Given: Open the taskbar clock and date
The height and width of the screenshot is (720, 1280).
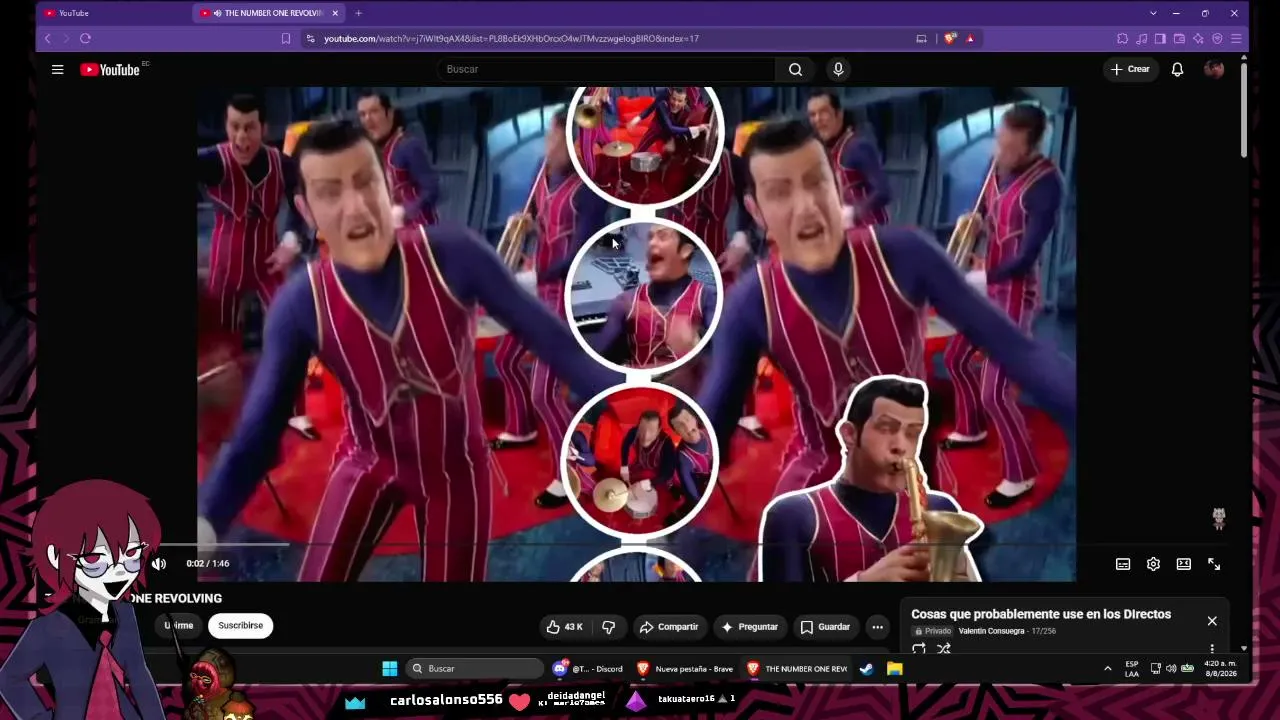Looking at the screenshot, I should pyautogui.click(x=1220, y=668).
